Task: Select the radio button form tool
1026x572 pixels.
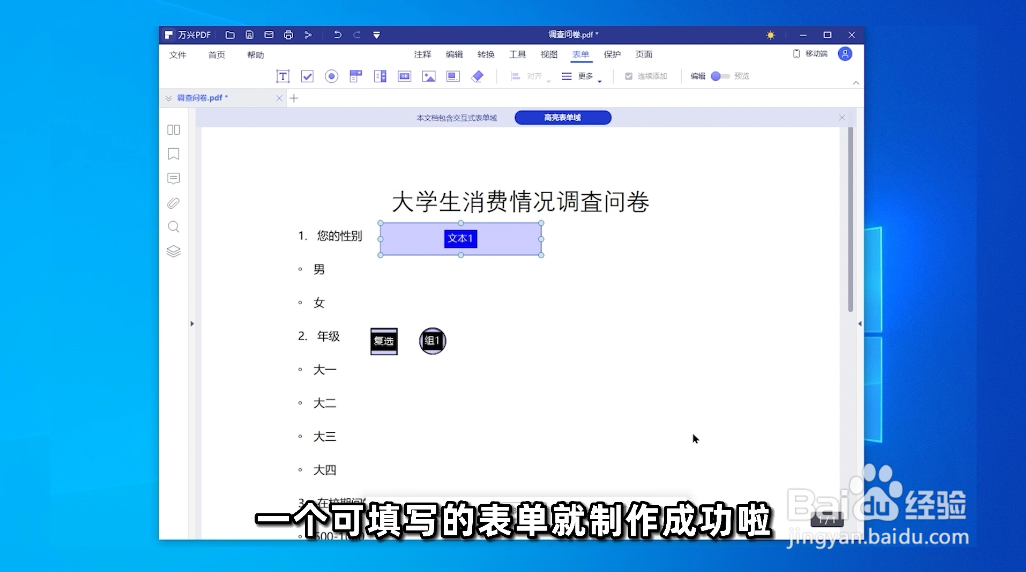Action: pos(332,77)
